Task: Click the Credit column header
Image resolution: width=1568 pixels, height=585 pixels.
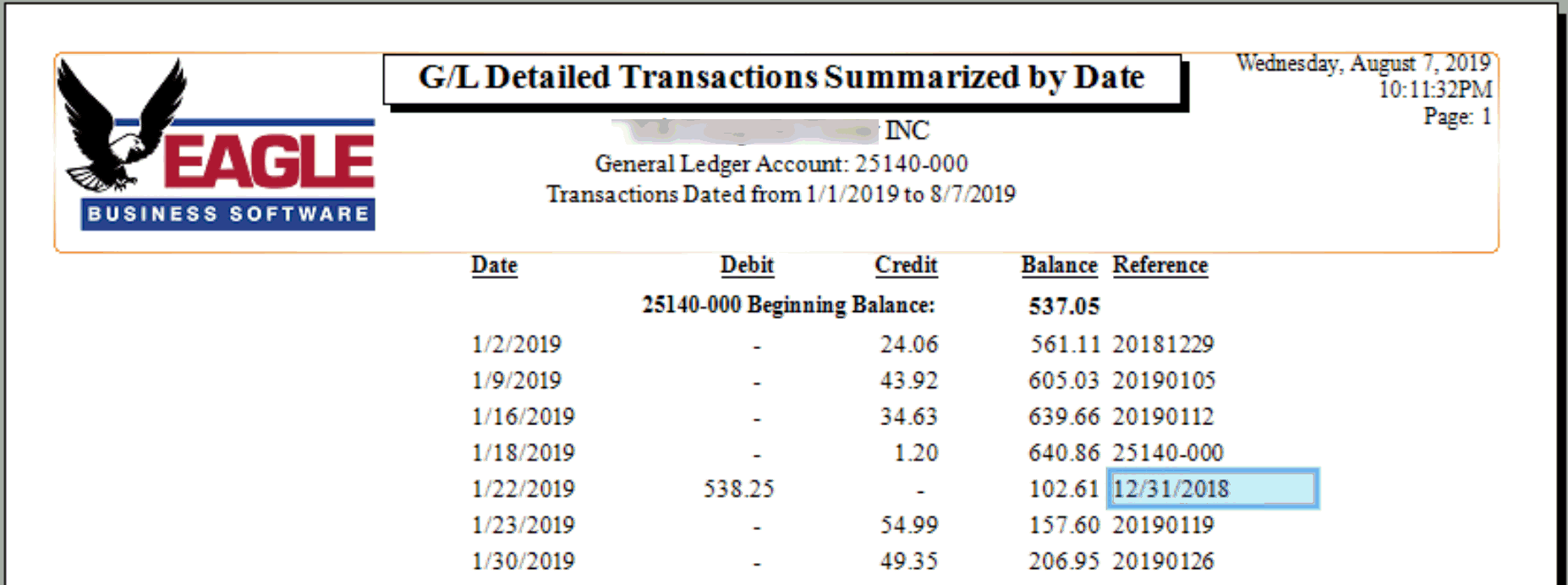Action: pos(906,265)
